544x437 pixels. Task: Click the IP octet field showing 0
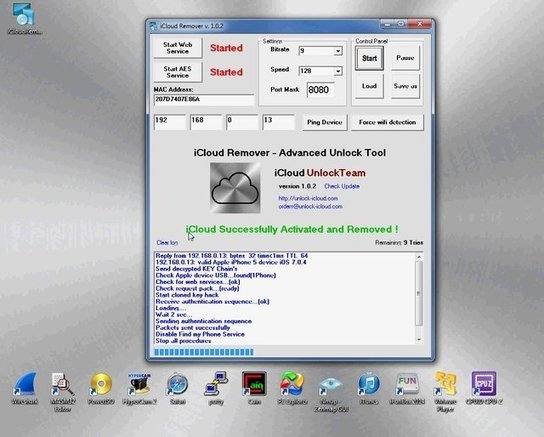pos(242,122)
